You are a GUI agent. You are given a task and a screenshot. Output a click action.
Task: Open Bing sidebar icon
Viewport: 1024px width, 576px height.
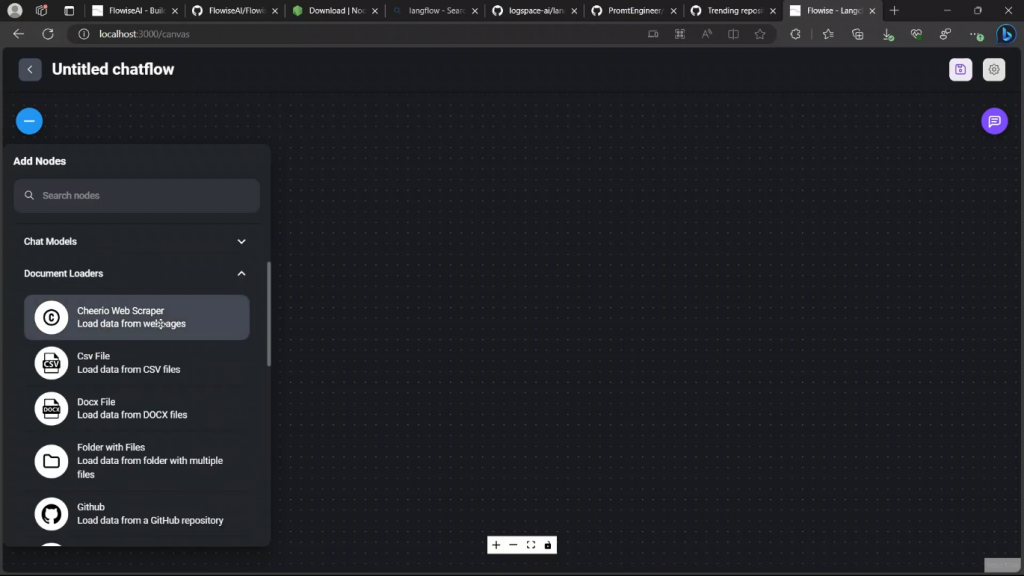1006,34
